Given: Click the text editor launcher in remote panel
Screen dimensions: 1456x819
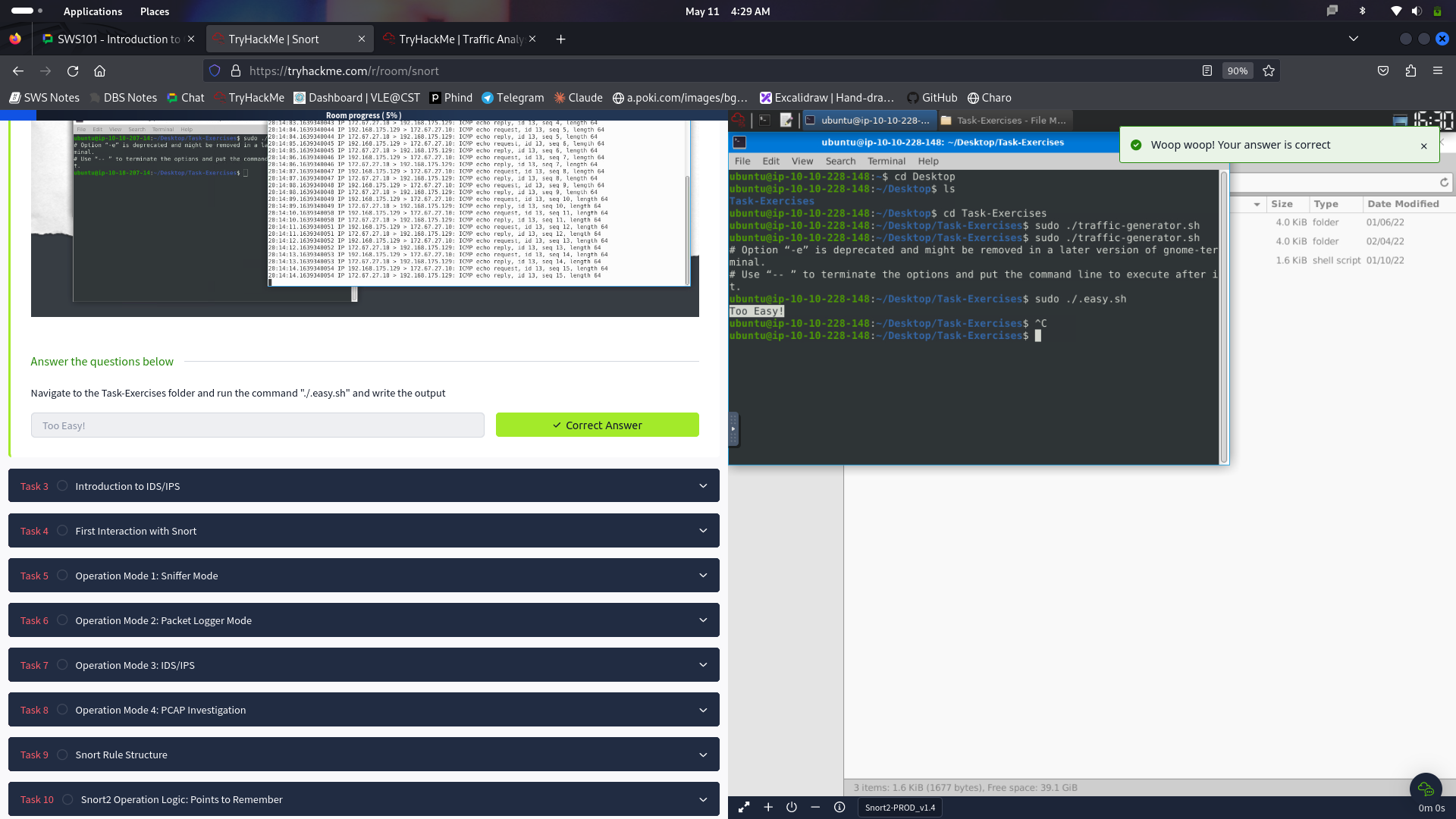Looking at the screenshot, I should 786,120.
